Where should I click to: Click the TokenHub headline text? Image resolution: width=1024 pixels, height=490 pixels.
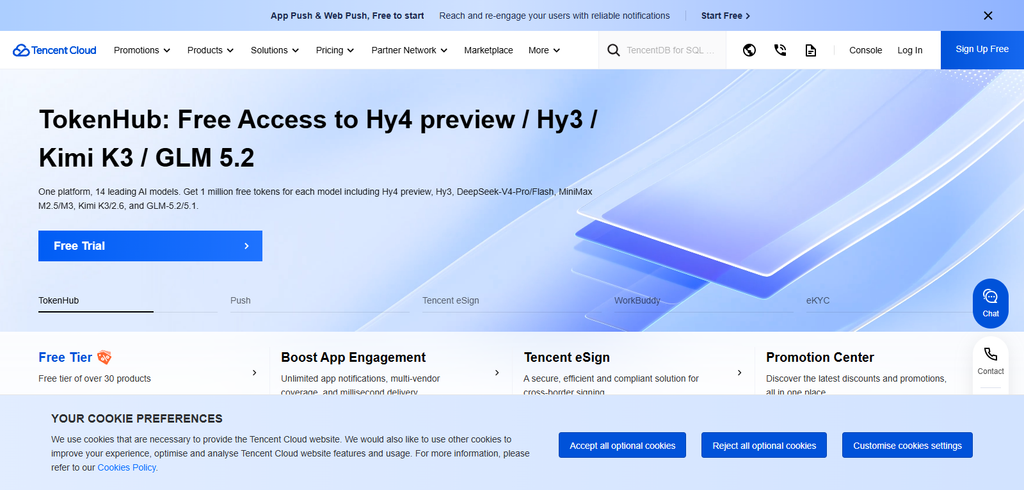click(318, 139)
